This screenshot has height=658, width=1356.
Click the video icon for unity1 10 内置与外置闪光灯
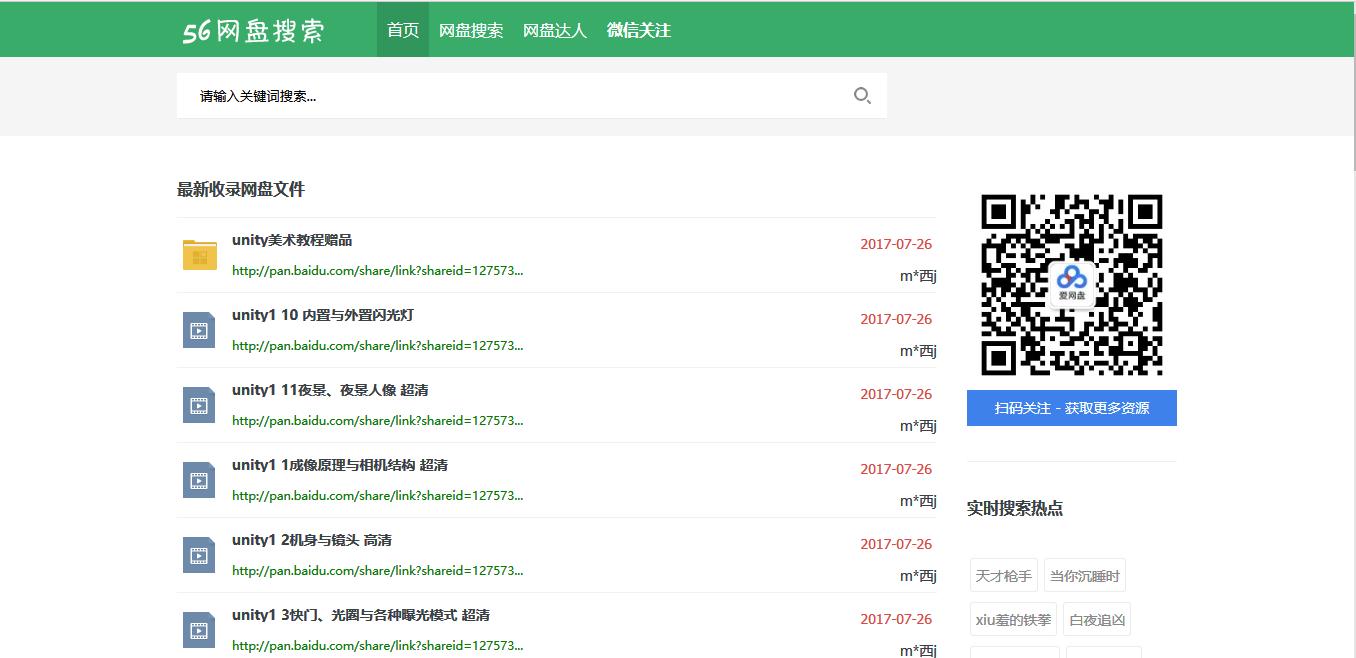(x=198, y=329)
